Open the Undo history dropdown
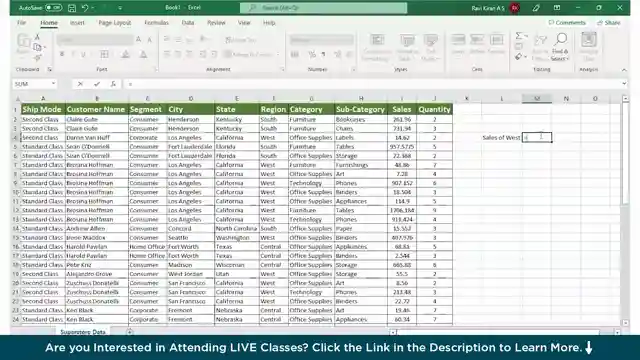This screenshot has height=360, width=640. pos(93,8)
